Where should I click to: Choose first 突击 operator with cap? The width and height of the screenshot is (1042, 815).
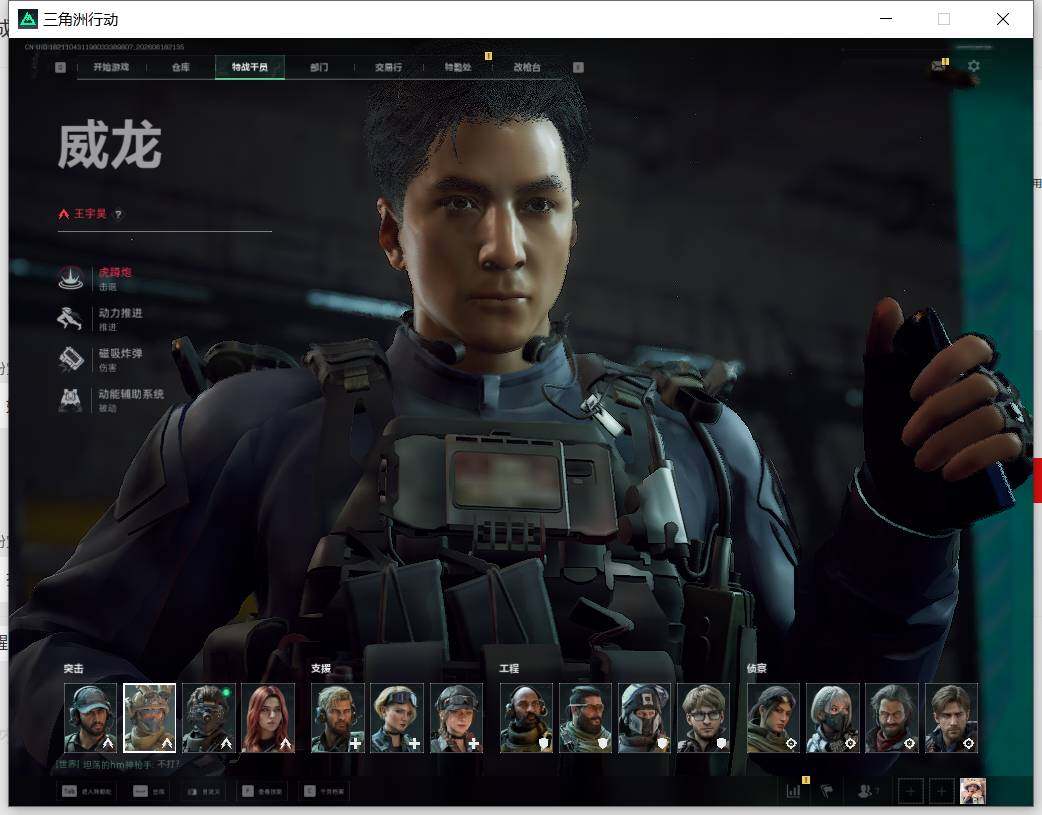coord(90,718)
